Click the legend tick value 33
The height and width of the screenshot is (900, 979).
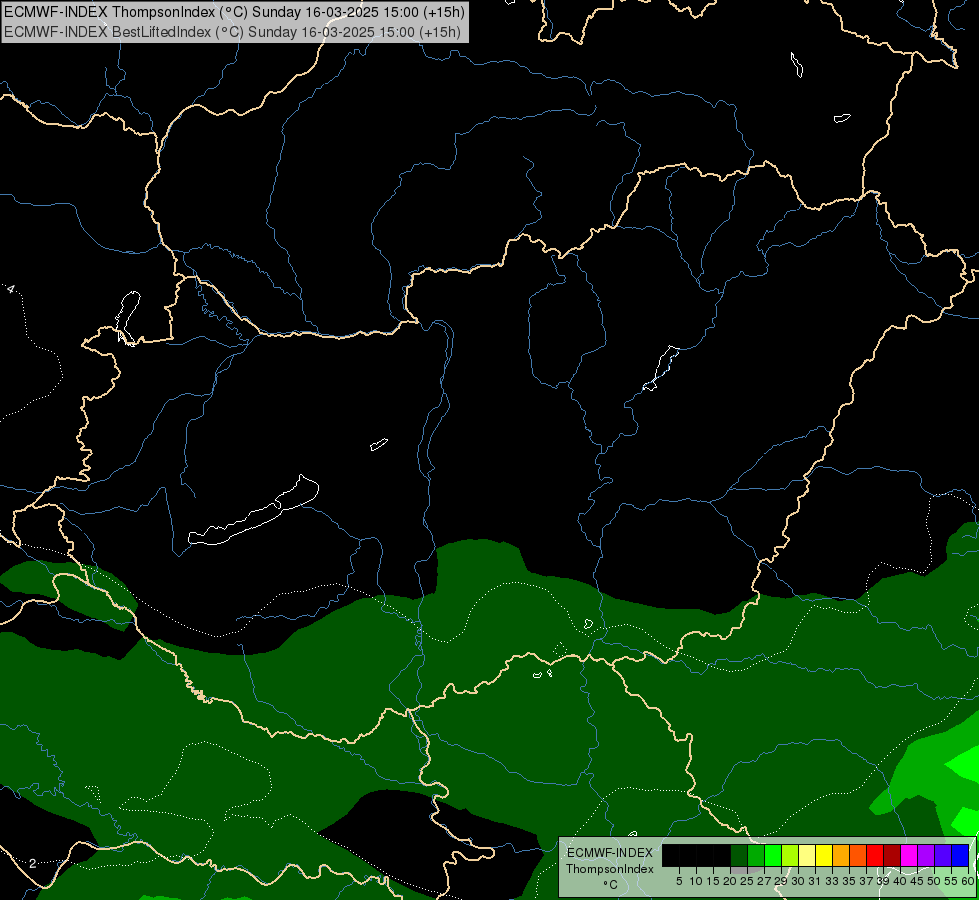832,881
